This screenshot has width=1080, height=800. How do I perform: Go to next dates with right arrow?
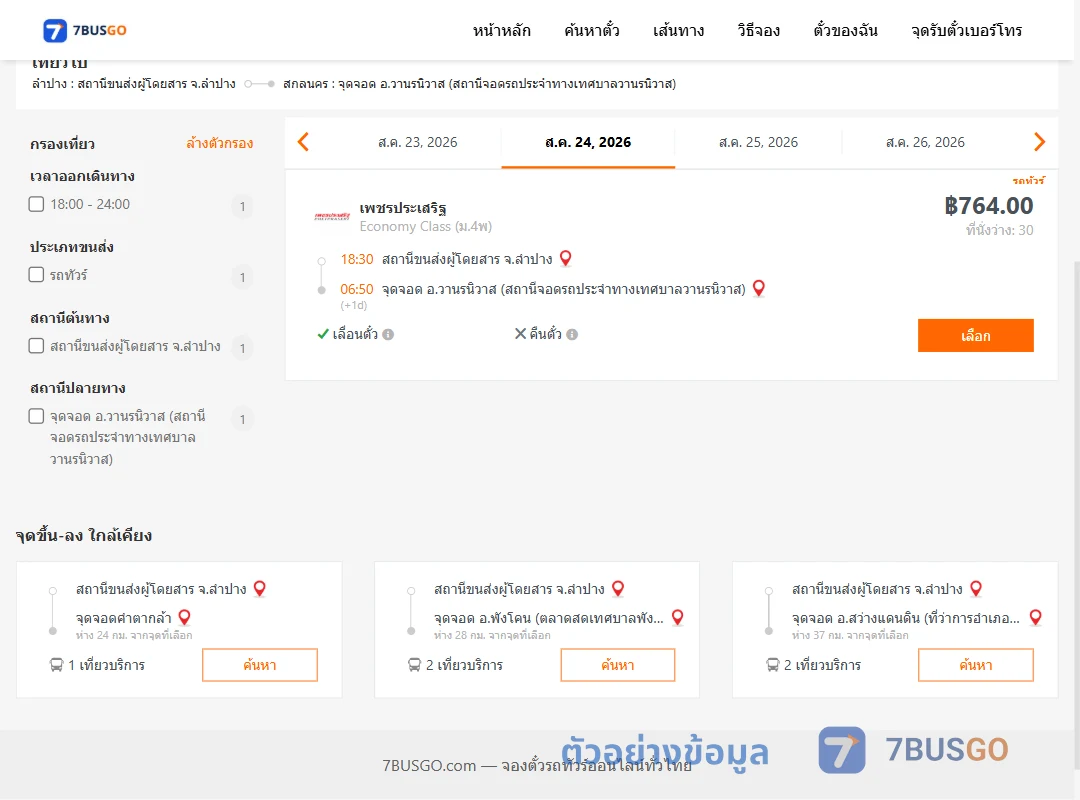coord(1039,142)
